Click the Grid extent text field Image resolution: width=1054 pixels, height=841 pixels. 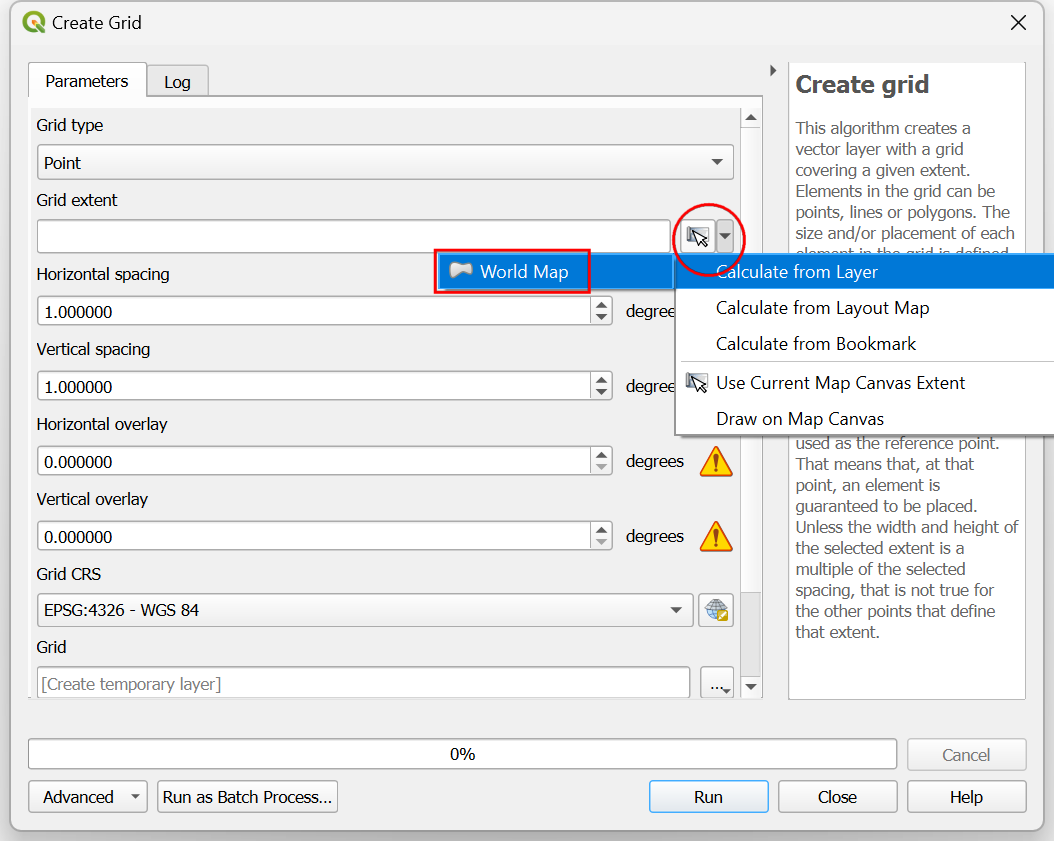tap(353, 237)
